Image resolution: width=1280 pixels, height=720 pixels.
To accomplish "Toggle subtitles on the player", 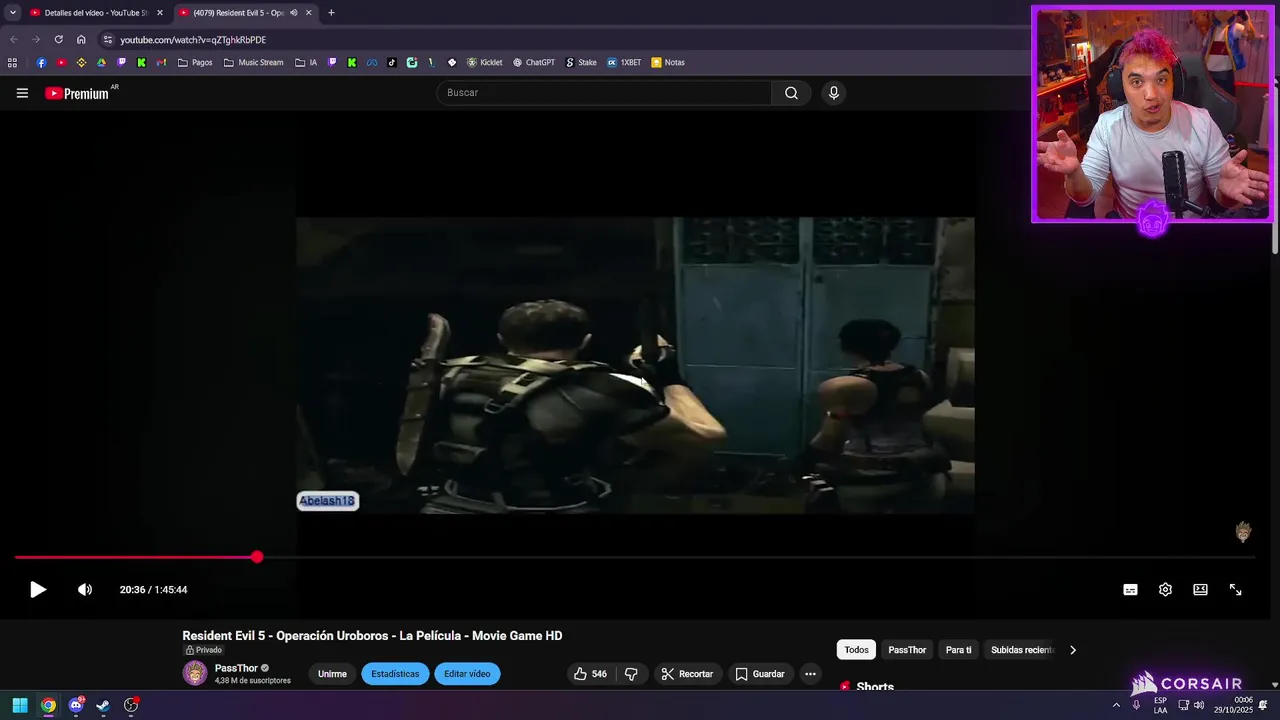I will pyautogui.click(x=1130, y=590).
